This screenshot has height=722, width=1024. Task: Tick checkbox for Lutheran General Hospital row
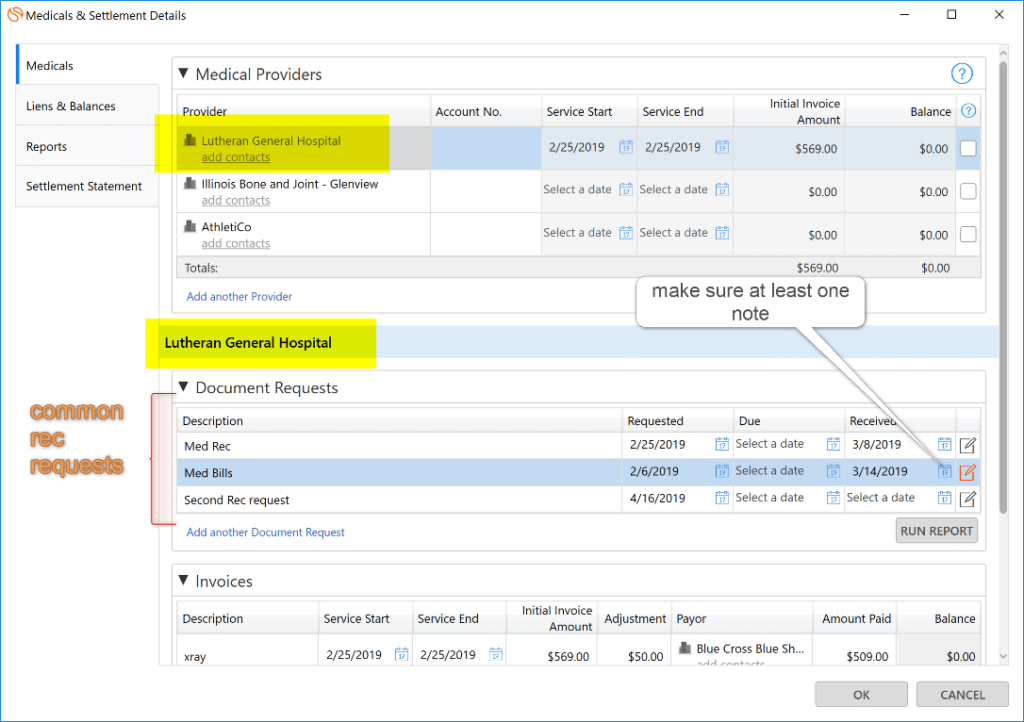pyautogui.click(x=968, y=148)
